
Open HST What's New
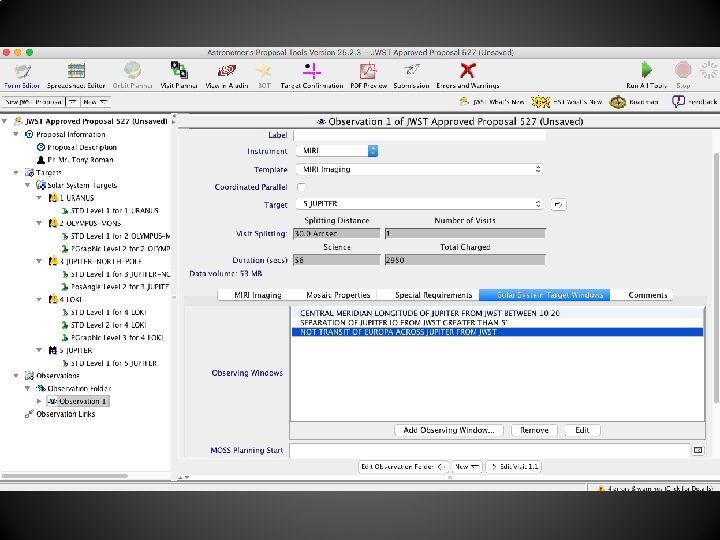(x=567, y=102)
